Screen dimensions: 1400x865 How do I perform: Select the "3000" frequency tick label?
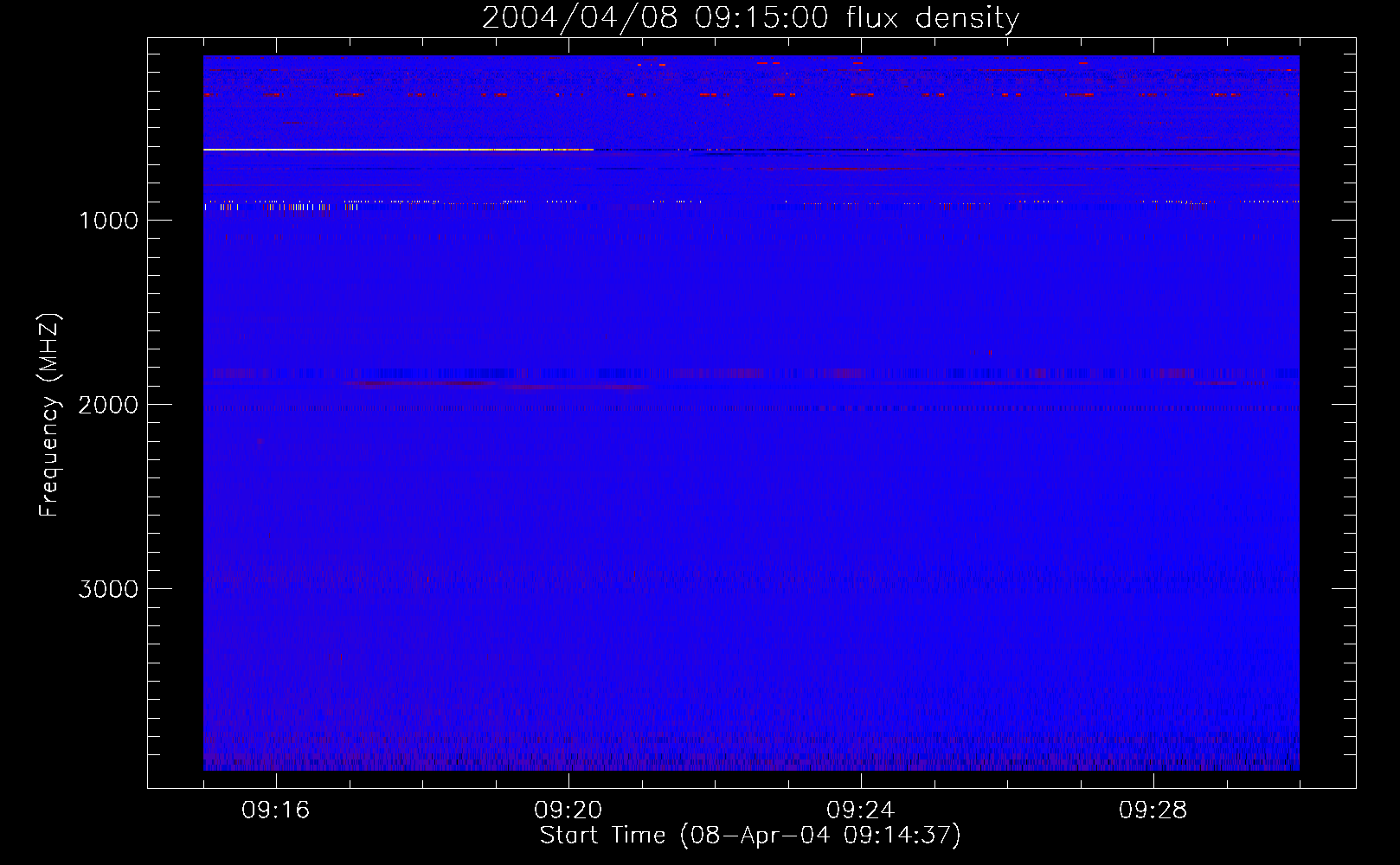coord(108,589)
